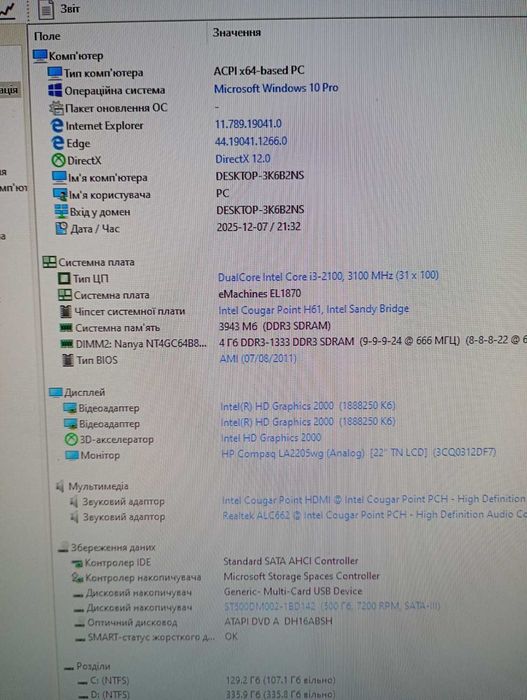
Task: Select the 3943 МБ (DDR3 SDRAM) value
Action: (x=275, y=326)
